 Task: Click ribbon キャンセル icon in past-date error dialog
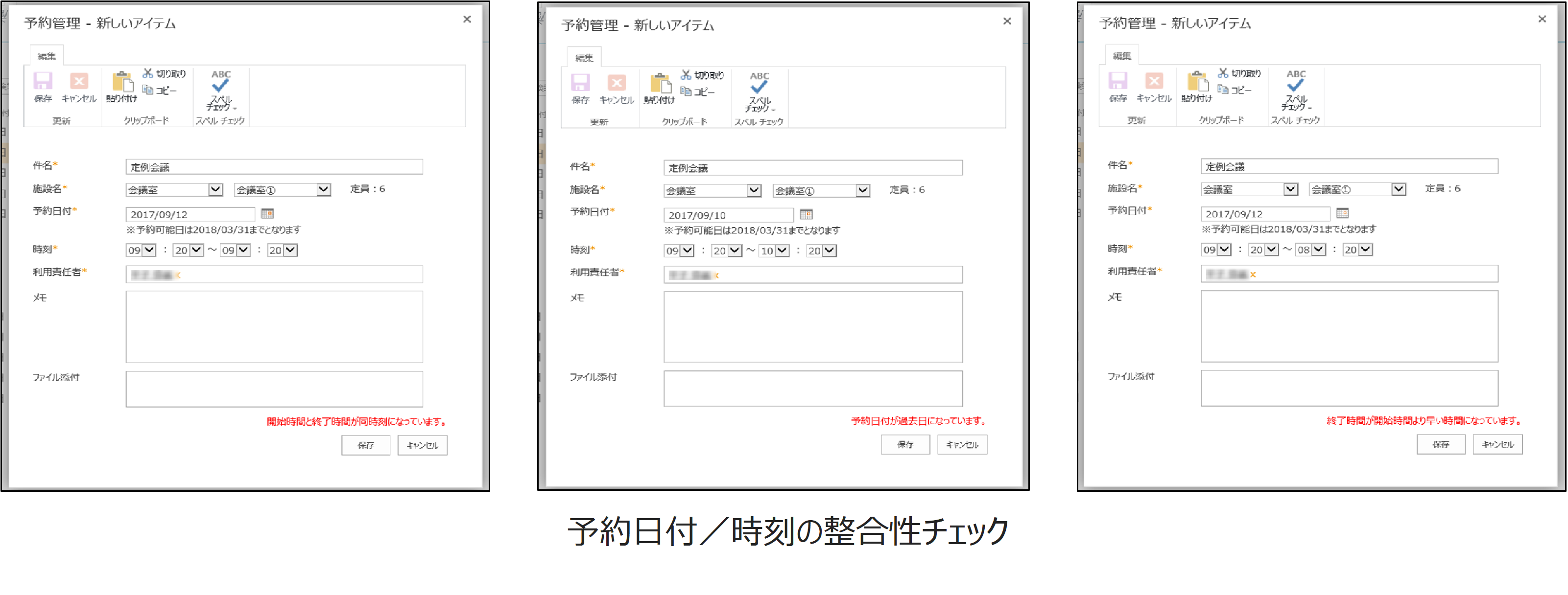(x=617, y=89)
